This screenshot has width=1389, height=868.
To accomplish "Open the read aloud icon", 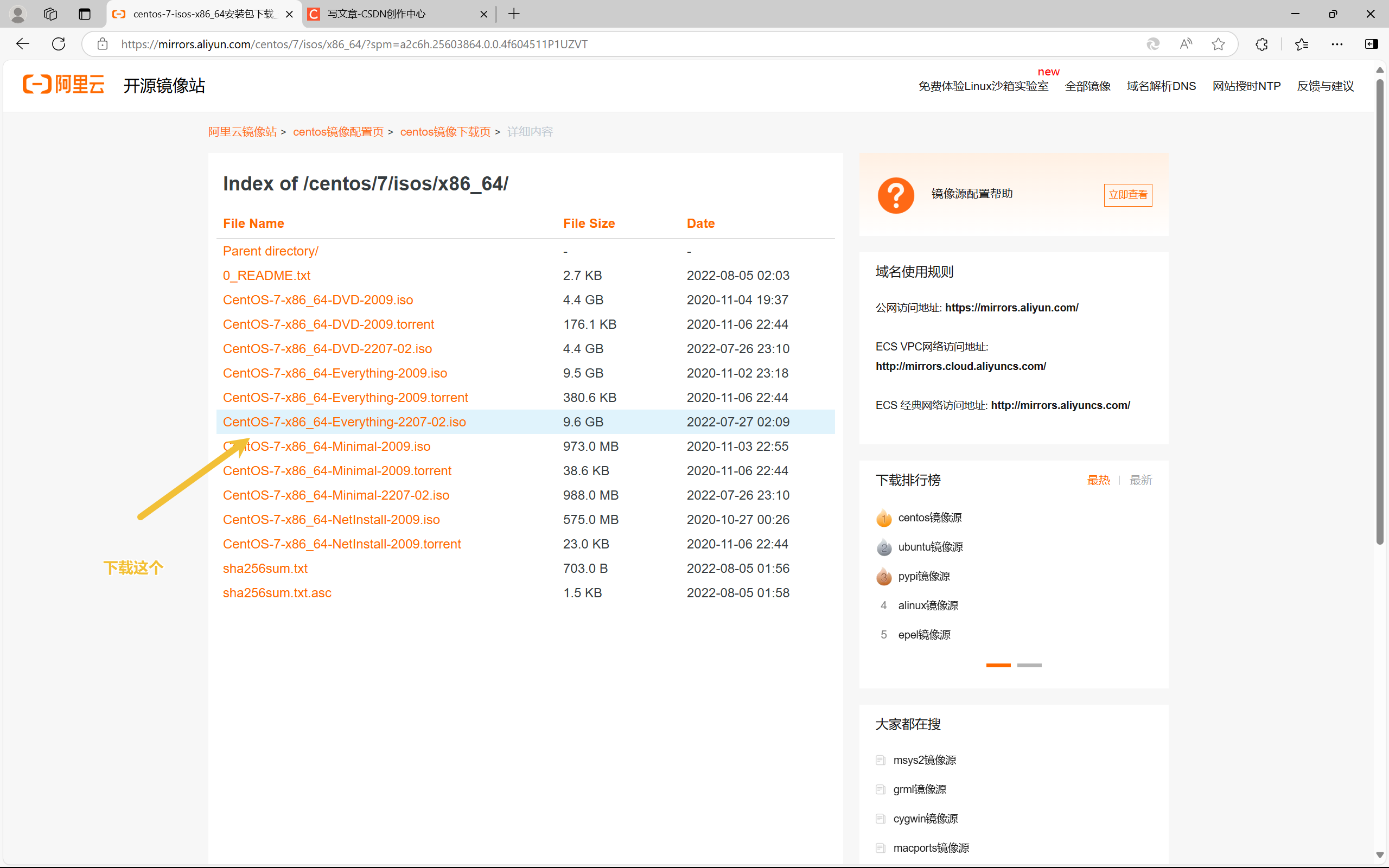I will (1186, 44).
